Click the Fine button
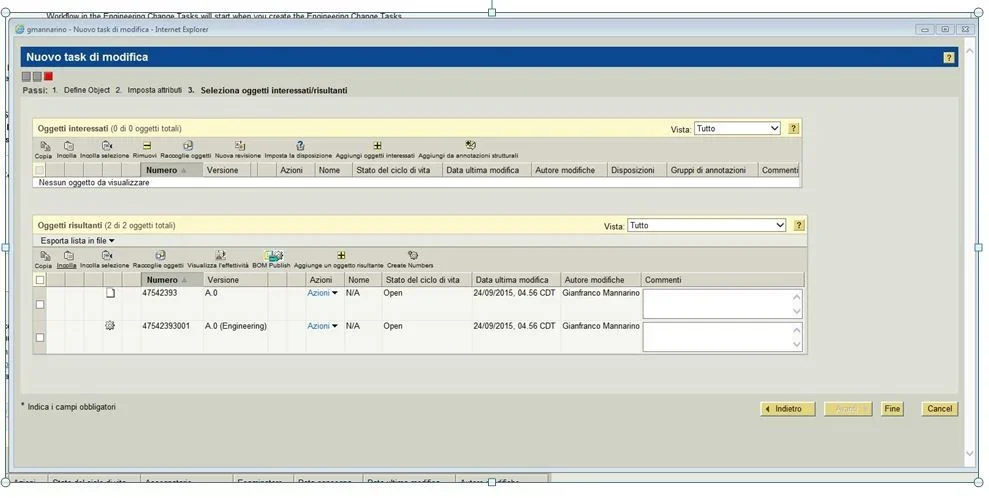The width and height of the screenshot is (989, 498). point(892,409)
